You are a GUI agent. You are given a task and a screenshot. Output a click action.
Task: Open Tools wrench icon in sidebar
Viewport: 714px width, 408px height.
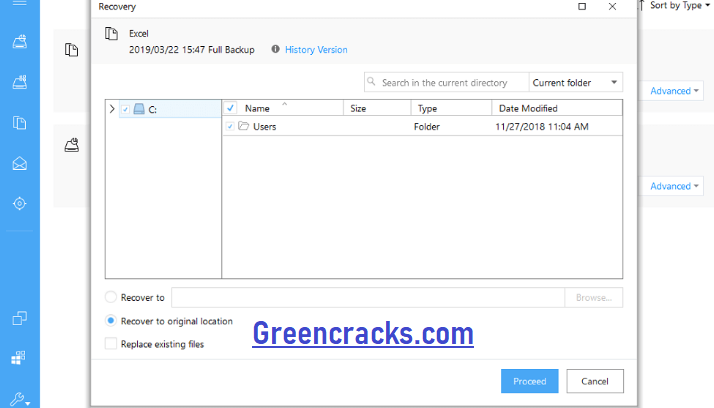coord(19,400)
